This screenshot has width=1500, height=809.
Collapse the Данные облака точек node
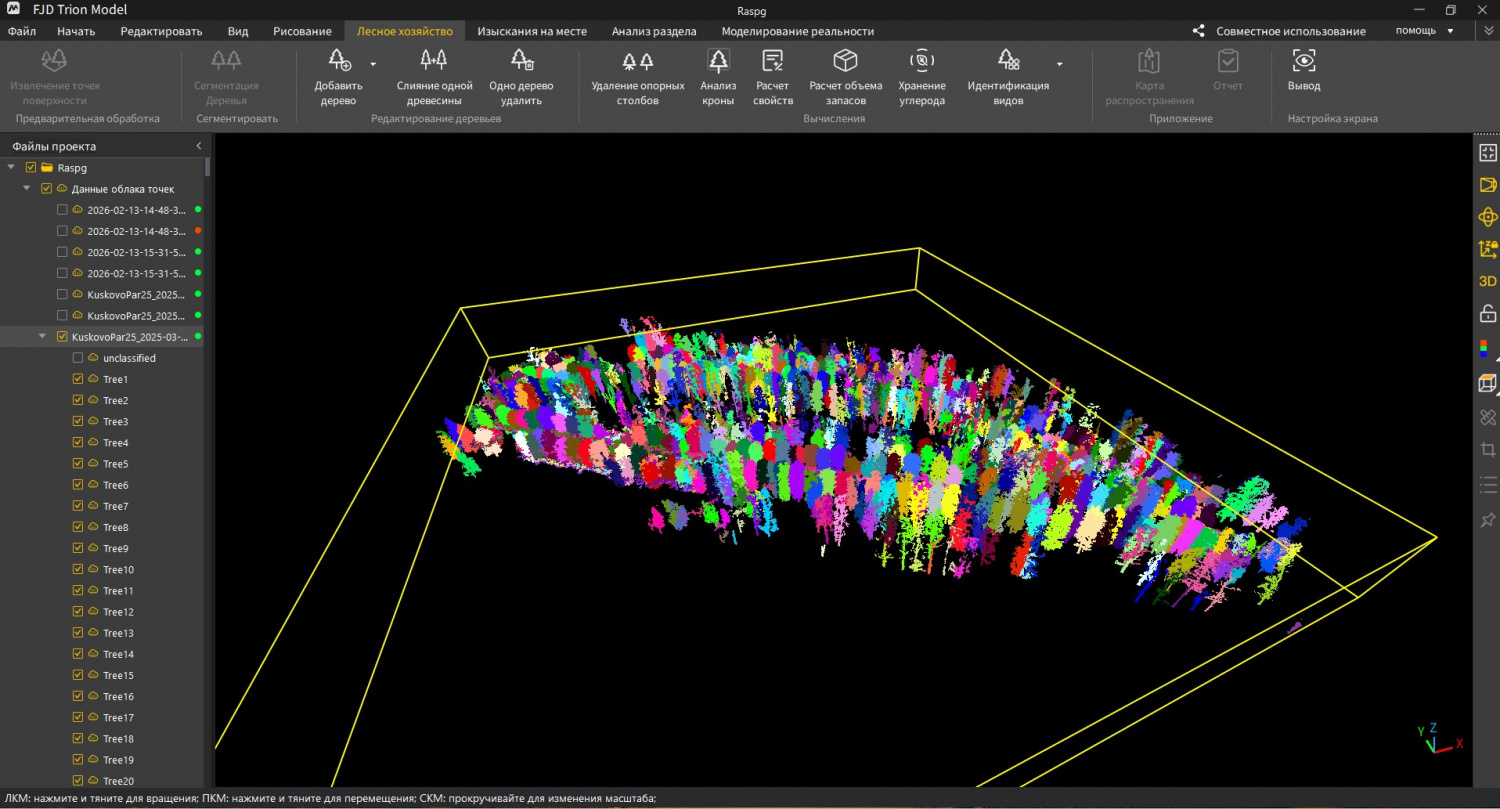pyautogui.click(x=27, y=189)
